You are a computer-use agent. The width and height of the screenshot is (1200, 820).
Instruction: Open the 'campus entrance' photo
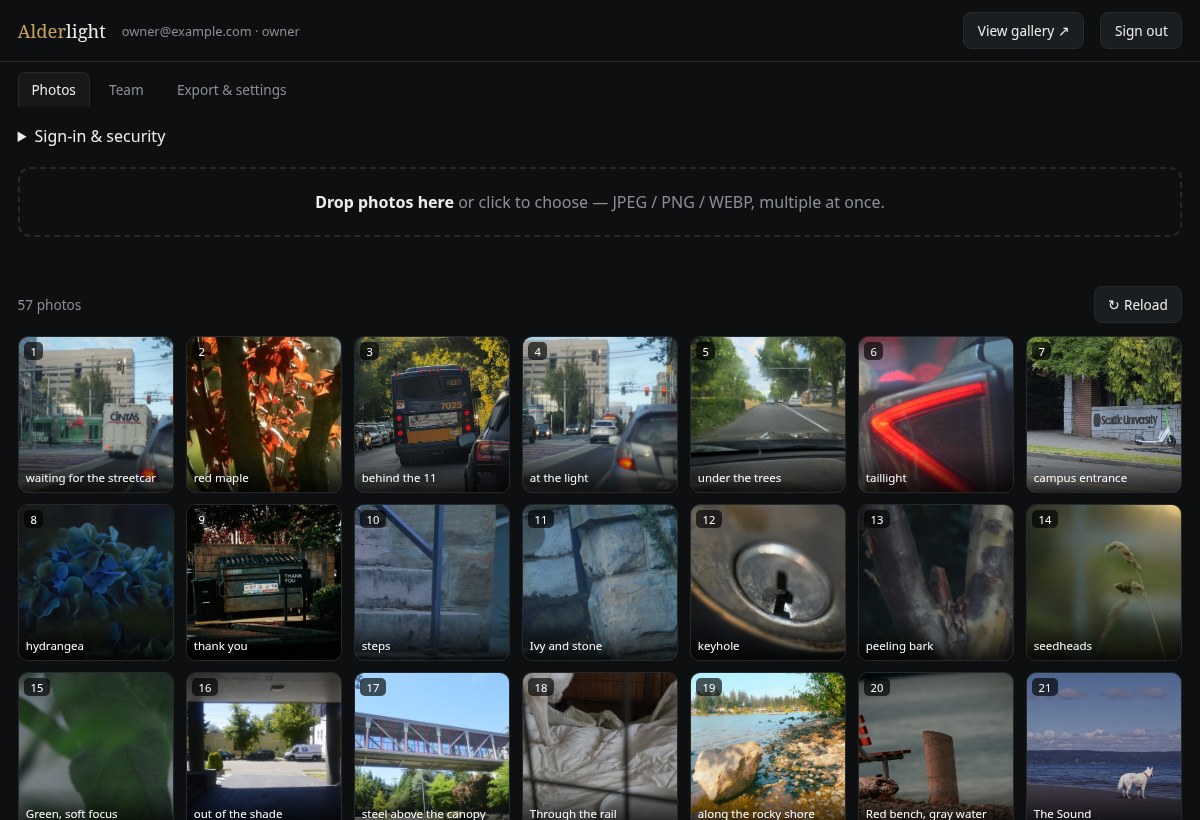point(1104,414)
